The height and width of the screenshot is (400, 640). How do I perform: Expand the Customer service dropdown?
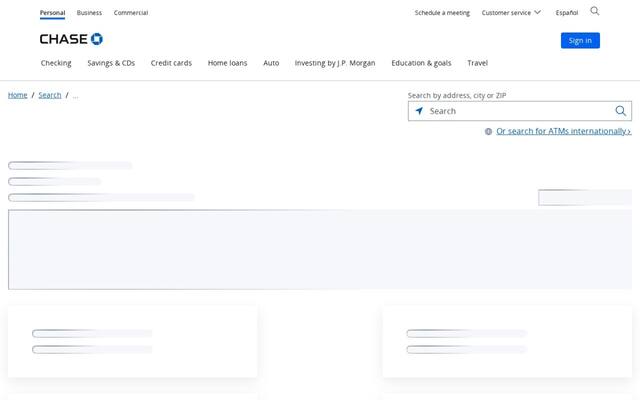pos(511,13)
